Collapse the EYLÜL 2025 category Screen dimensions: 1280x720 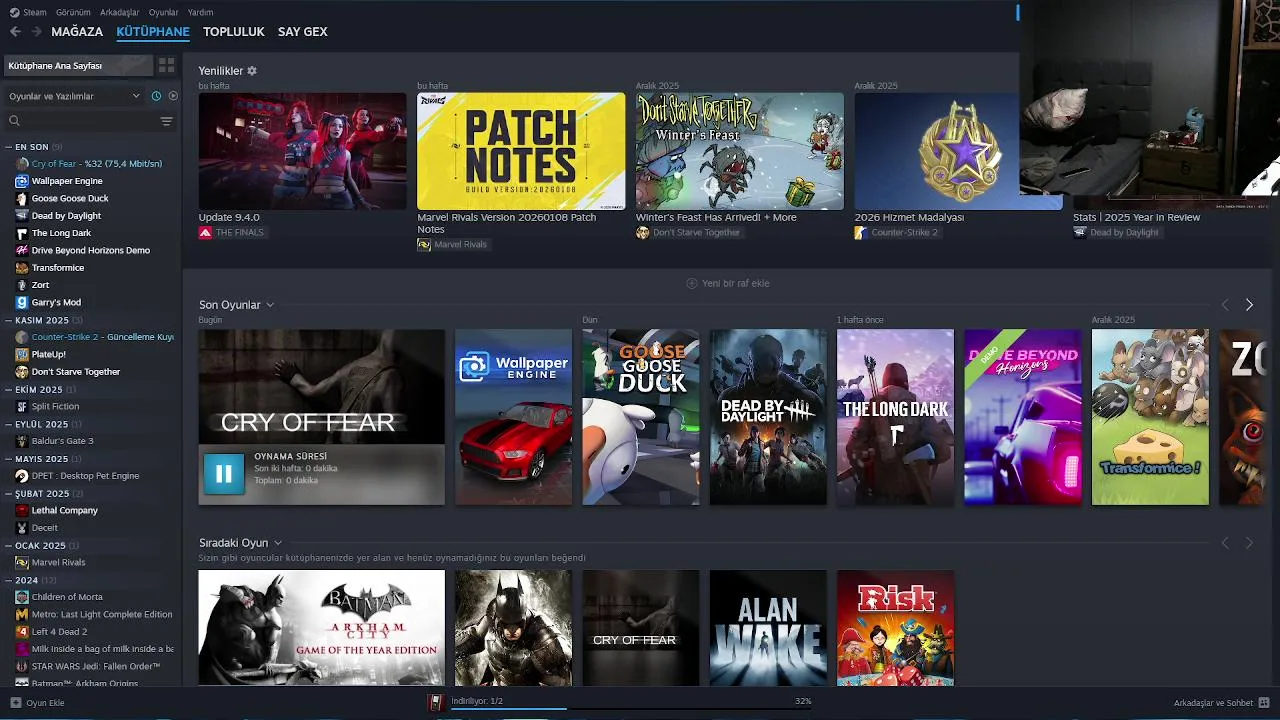[9, 424]
